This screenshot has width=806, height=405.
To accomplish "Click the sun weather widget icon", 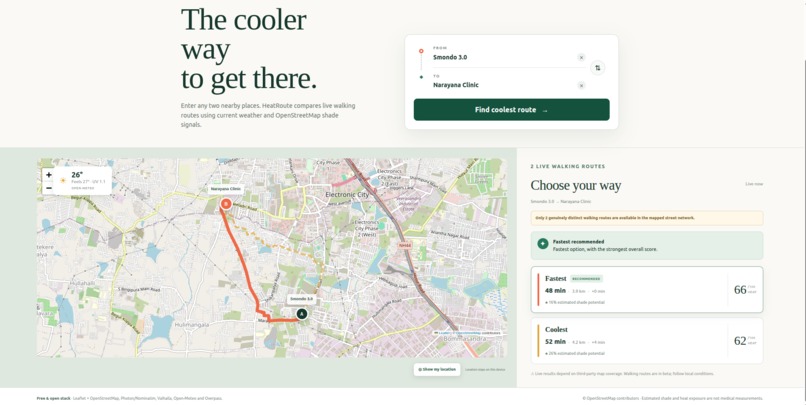I will (x=63, y=180).
